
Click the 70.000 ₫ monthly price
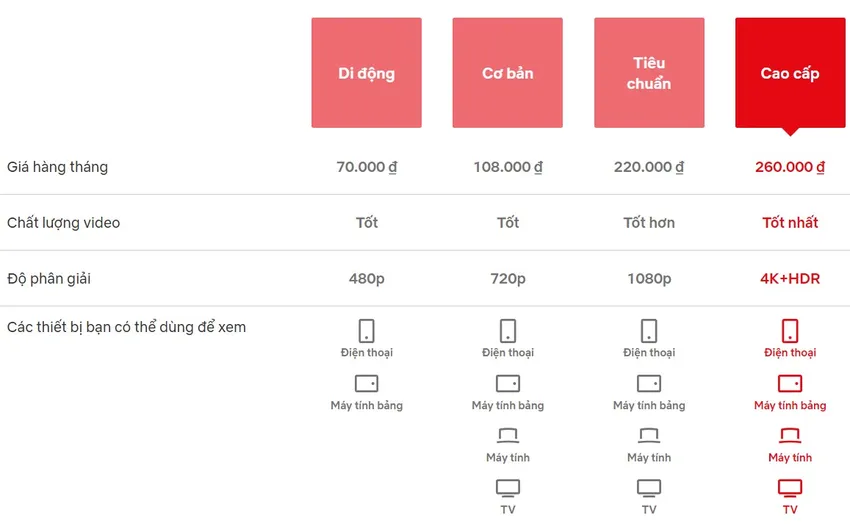point(367,167)
